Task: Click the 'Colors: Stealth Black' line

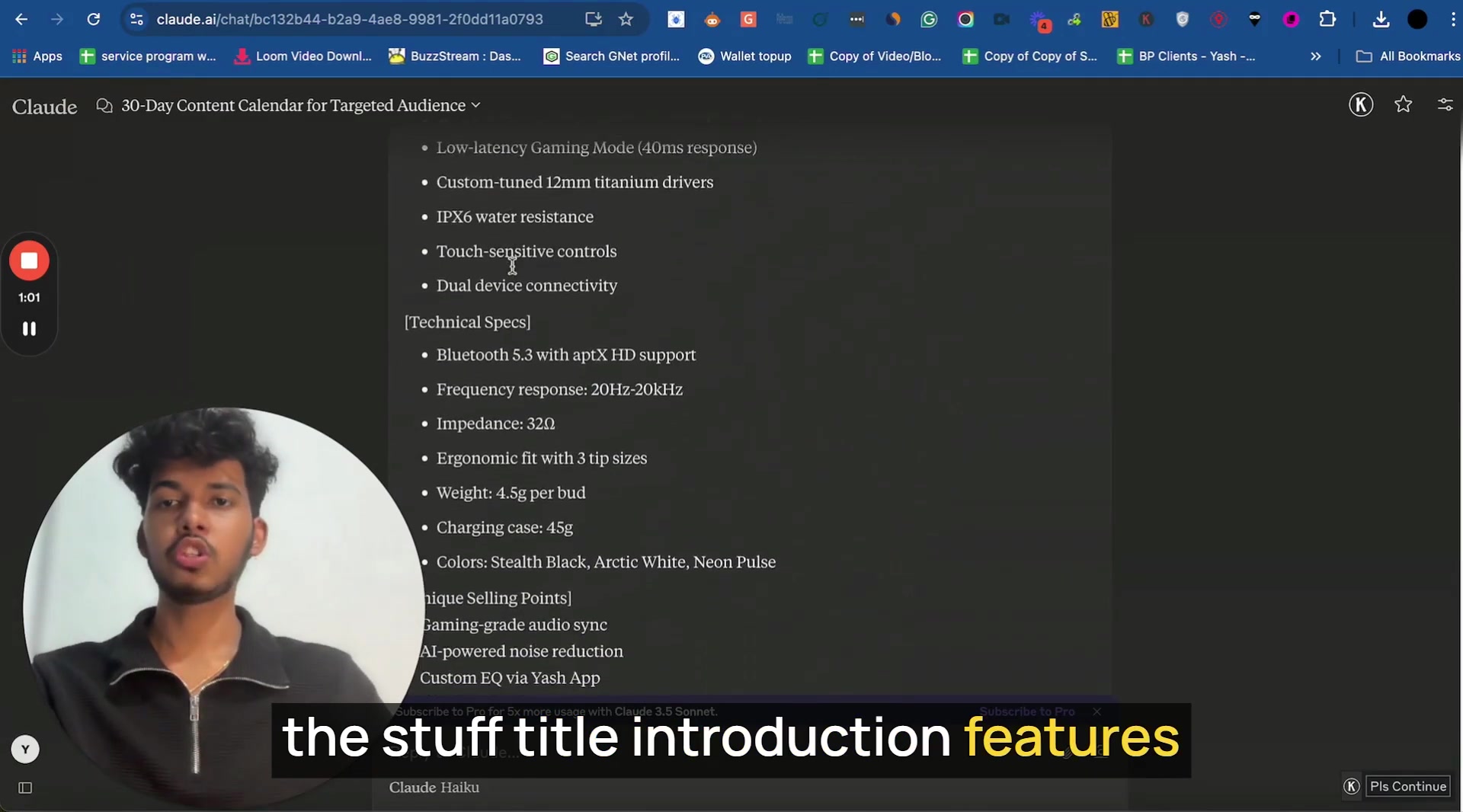Action: [606, 562]
